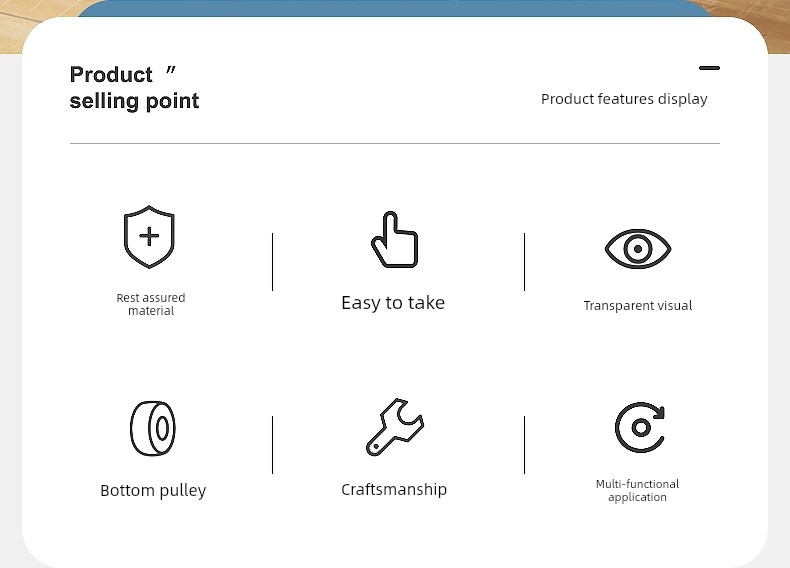790x568 pixels.
Task: Click the quotation mark next to Product
Action: click(171, 70)
